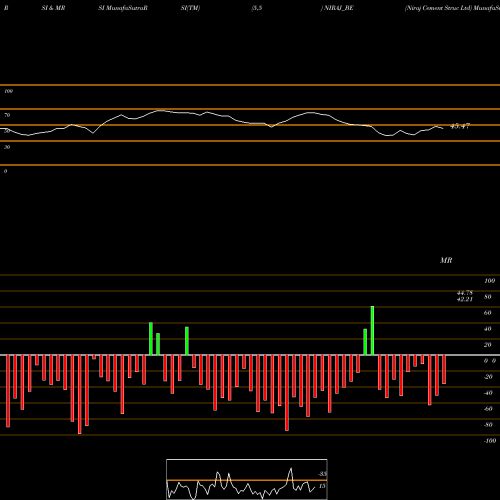Click the 0 label on the RSI axis
This screenshot has height=500, width=500.
click(5, 171)
